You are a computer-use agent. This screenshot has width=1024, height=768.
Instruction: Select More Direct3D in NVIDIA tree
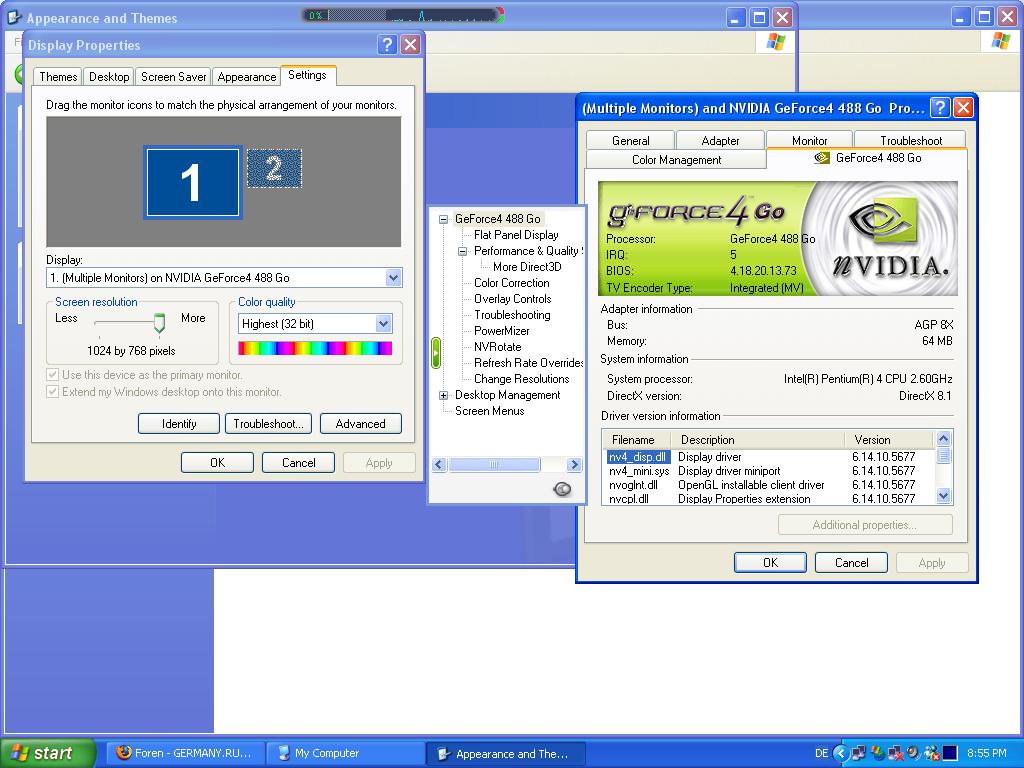[x=527, y=267]
